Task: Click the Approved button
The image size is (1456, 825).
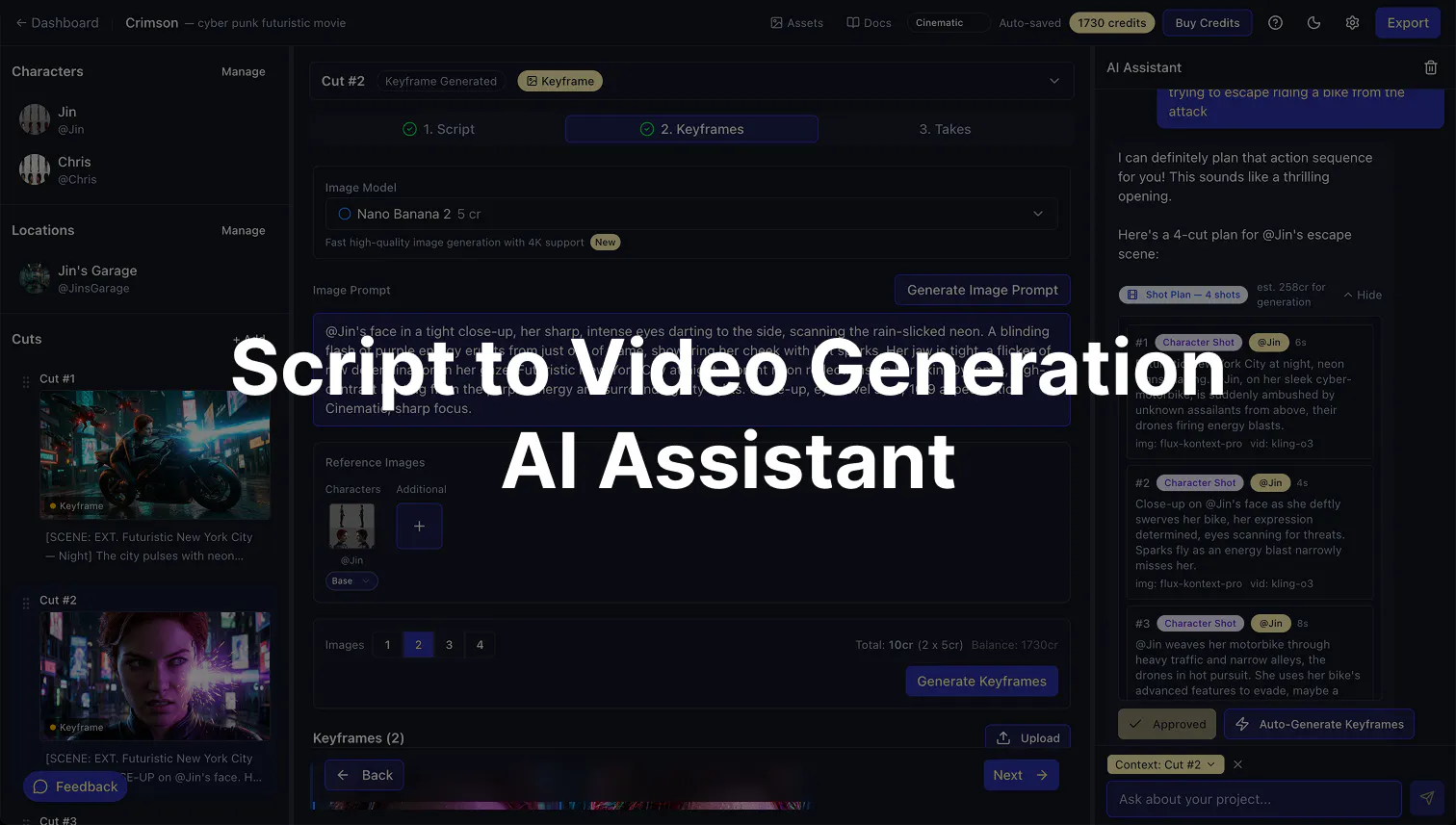Action: (x=1166, y=724)
